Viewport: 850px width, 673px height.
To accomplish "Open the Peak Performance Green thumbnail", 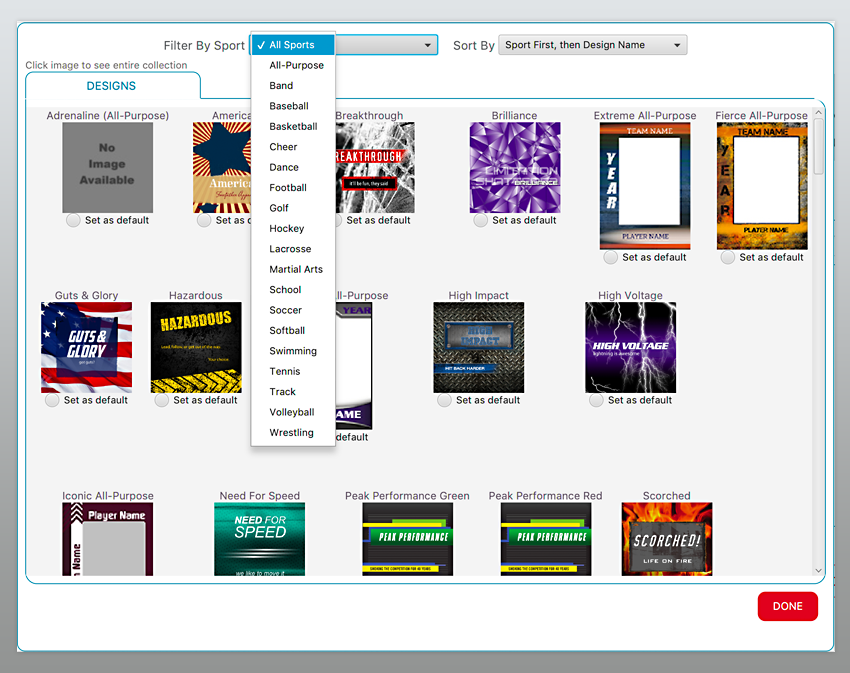I will pyautogui.click(x=408, y=539).
